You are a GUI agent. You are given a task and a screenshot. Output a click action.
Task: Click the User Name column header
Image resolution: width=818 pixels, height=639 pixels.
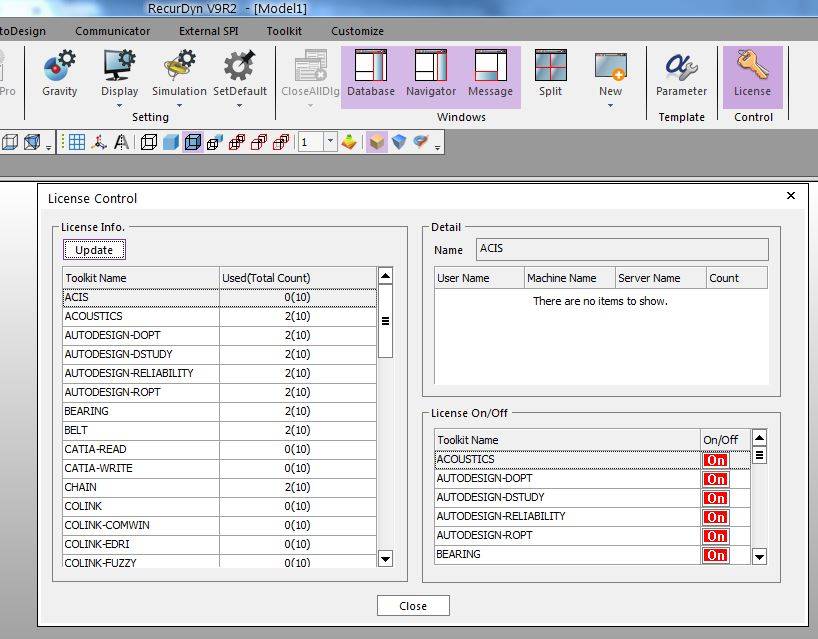479,278
